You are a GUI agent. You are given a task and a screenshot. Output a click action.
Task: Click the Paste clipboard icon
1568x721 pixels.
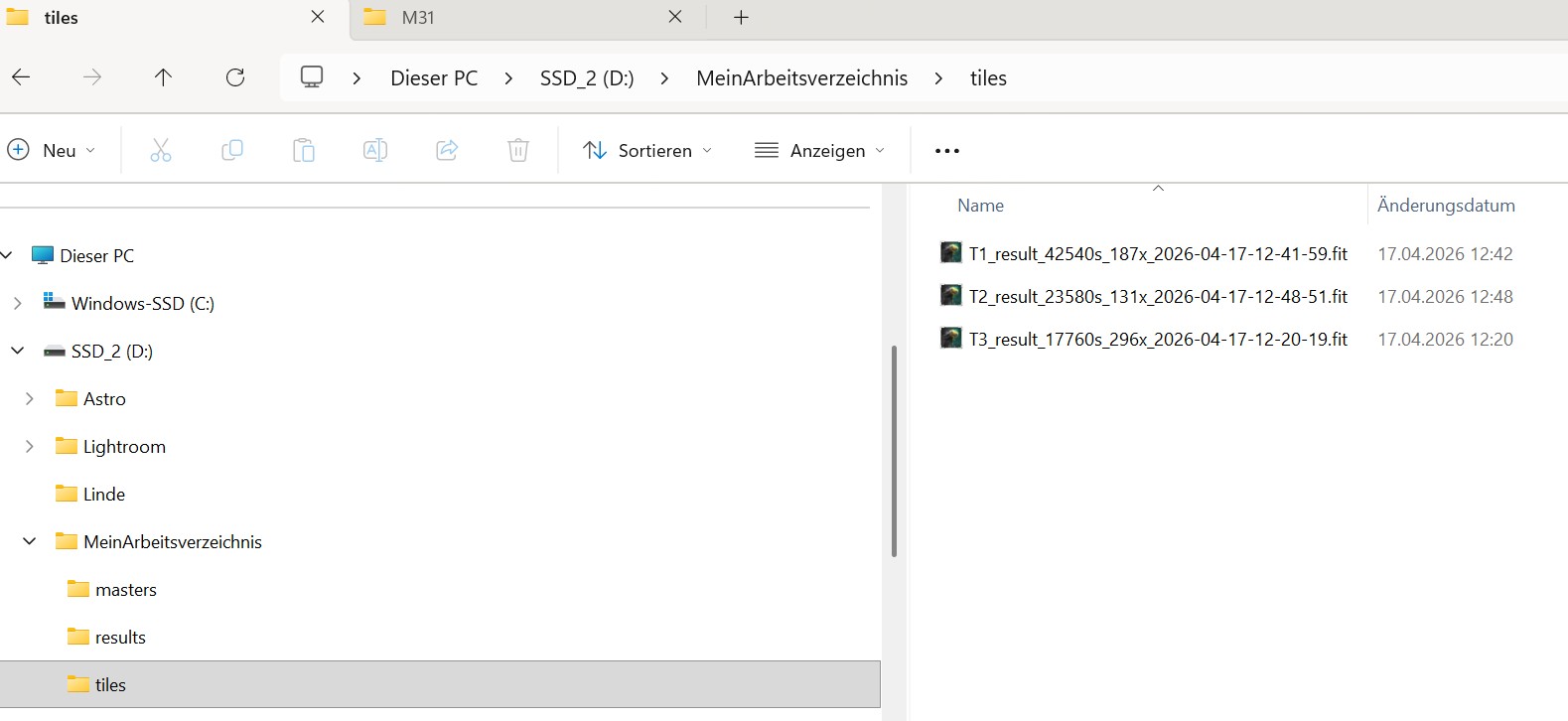tap(304, 151)
